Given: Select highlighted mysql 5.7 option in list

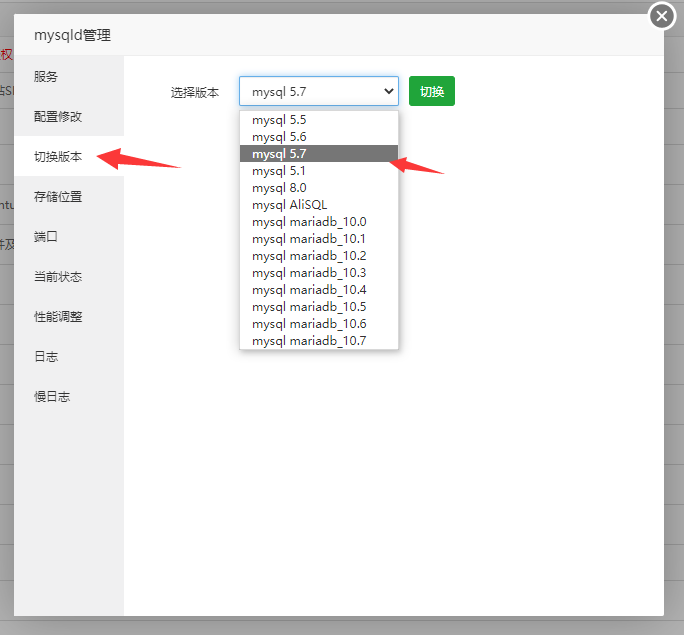Looking at the screenshot, I should (x=319, y=154).
